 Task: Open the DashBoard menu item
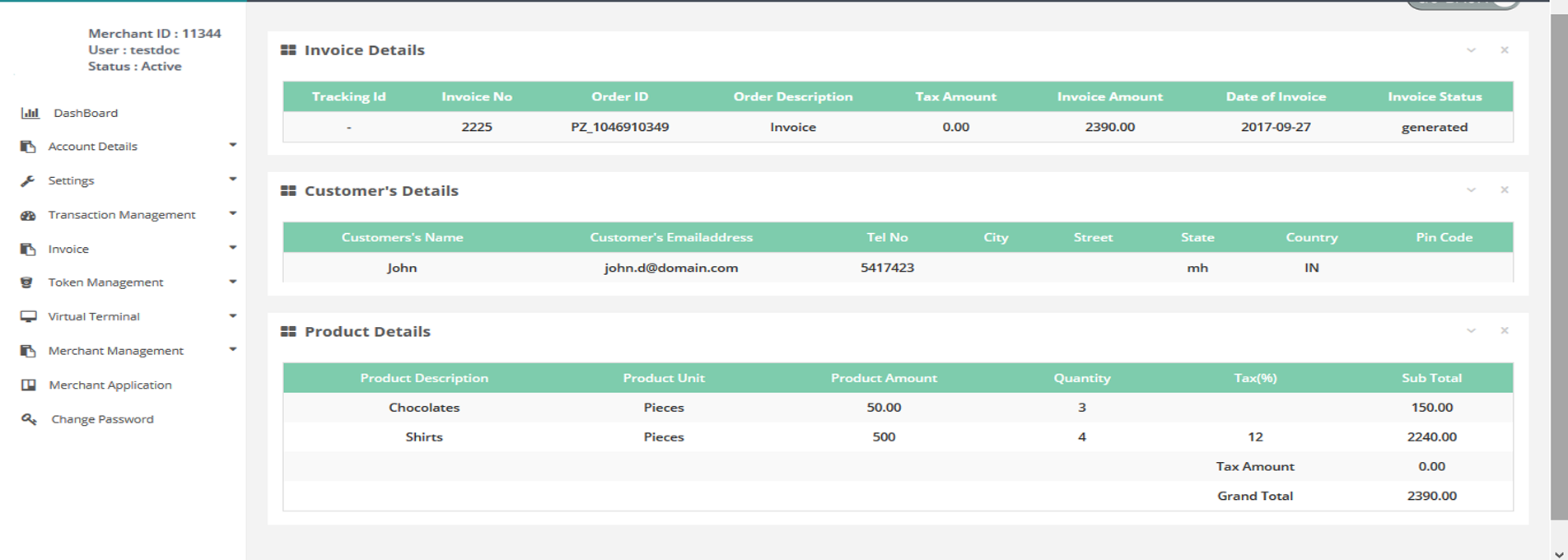click(86, 113)
